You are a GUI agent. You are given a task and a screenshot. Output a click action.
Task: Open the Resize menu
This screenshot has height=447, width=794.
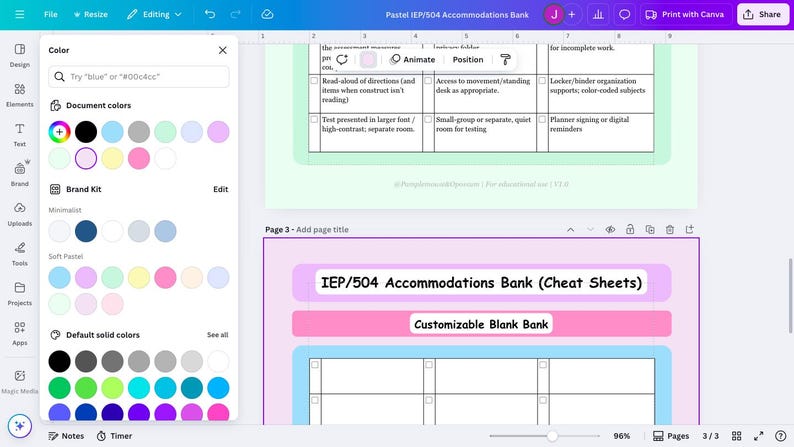click(x=91, y=14)
